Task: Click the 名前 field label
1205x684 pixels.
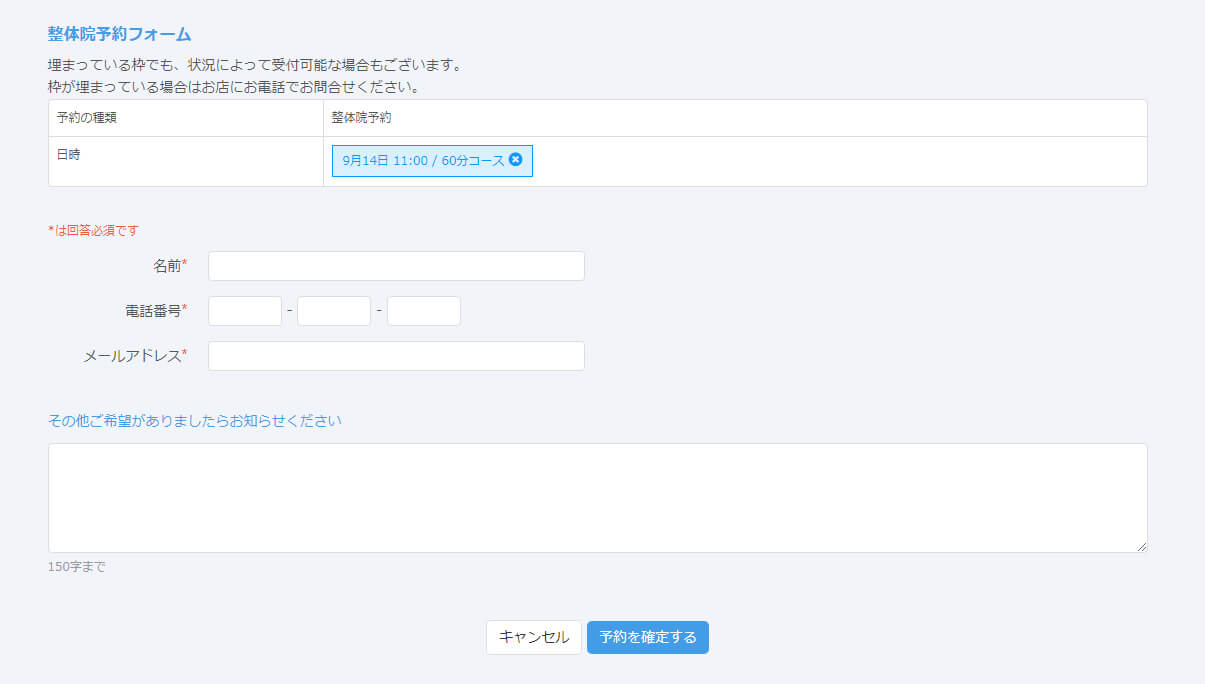Action: 168,266
